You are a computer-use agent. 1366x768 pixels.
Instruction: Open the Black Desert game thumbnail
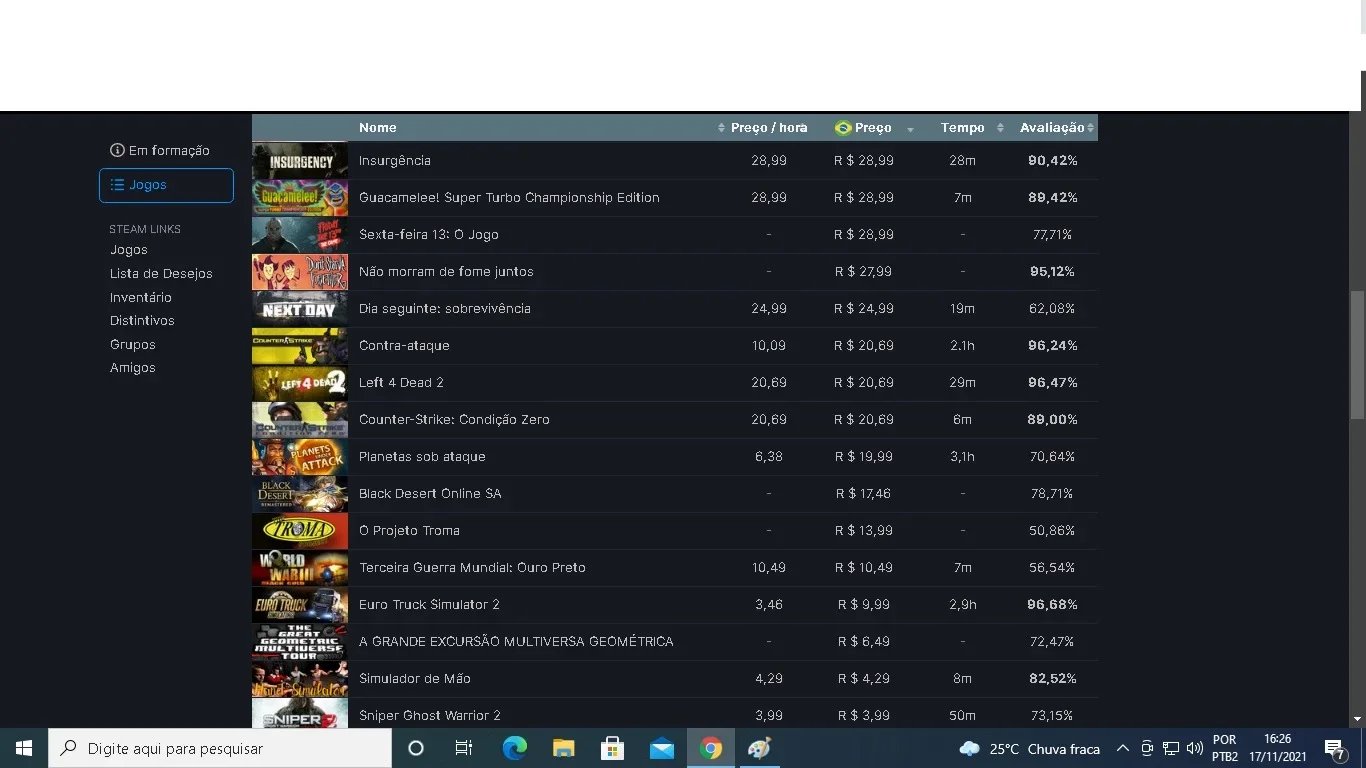[300, 493]
